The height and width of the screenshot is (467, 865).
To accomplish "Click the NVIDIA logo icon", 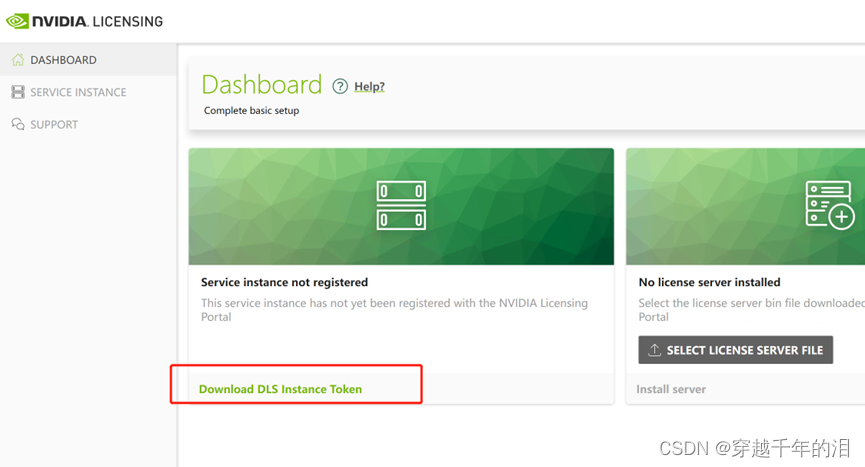I will (x=17, y=22).
